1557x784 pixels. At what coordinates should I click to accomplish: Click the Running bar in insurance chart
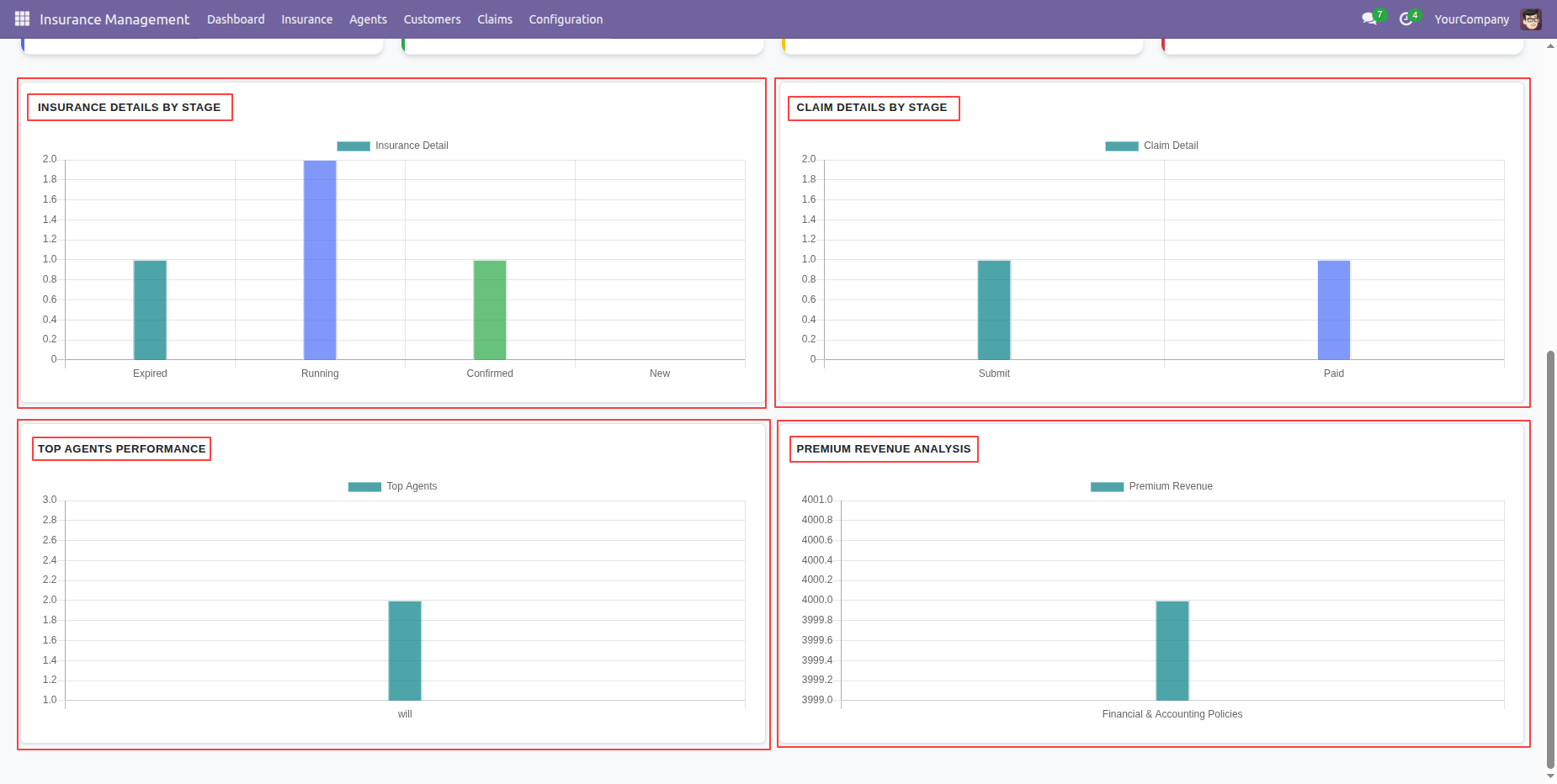coord(320,260)
